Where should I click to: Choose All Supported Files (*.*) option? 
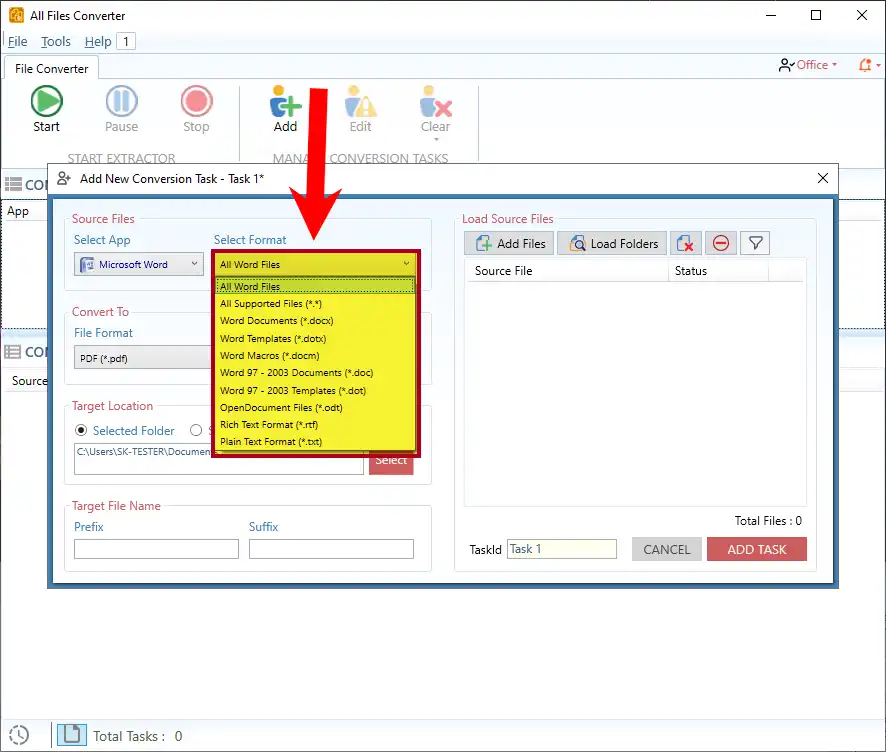315,303
